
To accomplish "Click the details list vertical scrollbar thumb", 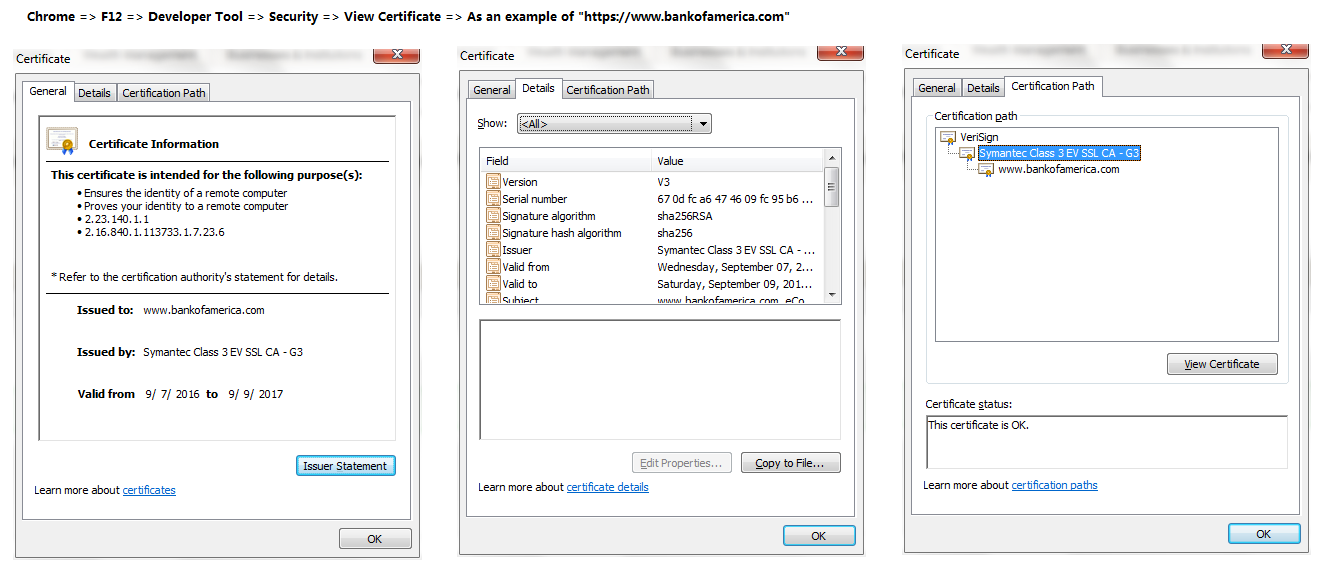I will point(832,187).
